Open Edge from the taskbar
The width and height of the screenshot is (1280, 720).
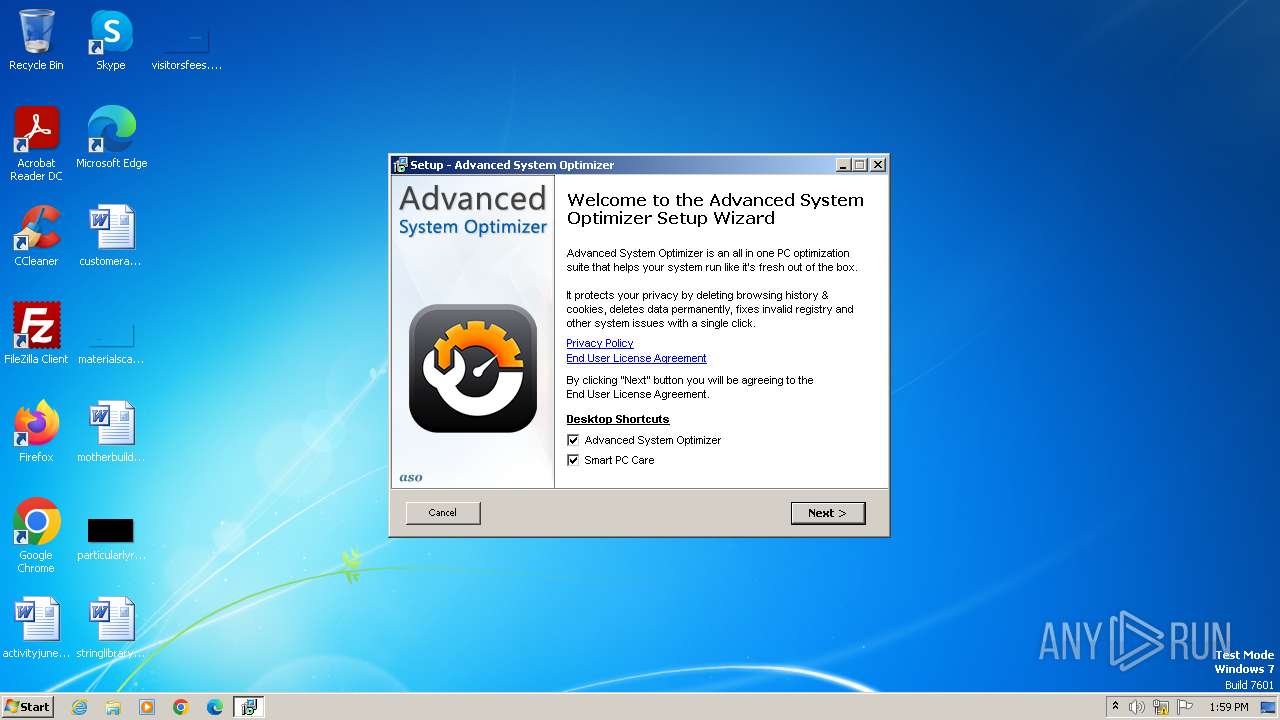pos(215,707)
